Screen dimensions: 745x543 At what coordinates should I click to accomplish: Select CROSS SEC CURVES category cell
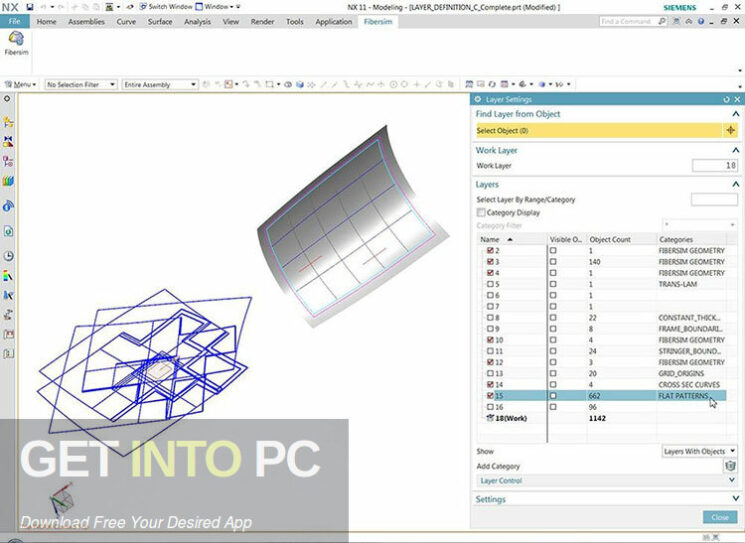pyautogui.click(x=689, y=384)
